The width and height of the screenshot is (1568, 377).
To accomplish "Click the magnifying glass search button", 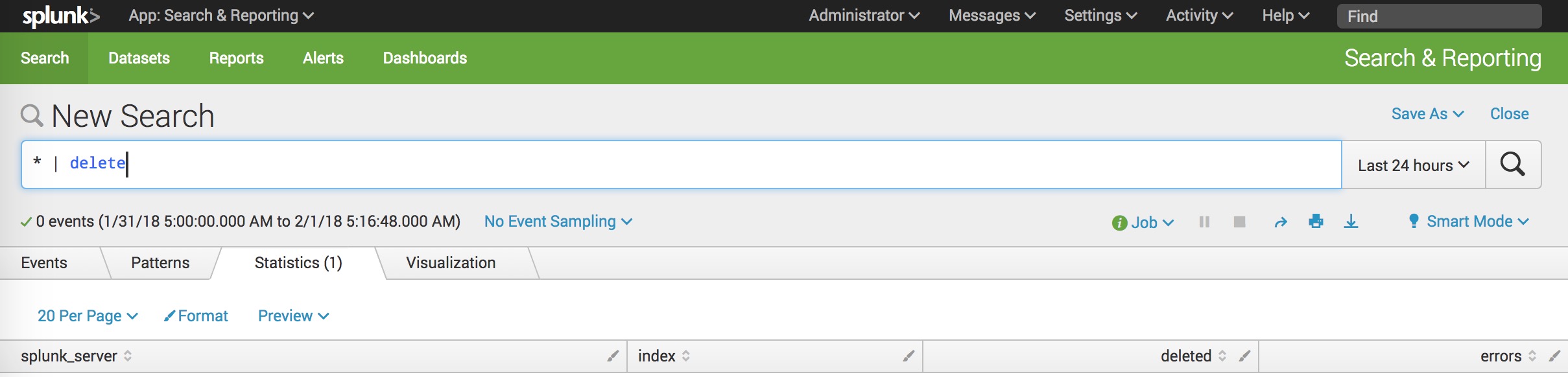I will click(x=1512, y=165).
